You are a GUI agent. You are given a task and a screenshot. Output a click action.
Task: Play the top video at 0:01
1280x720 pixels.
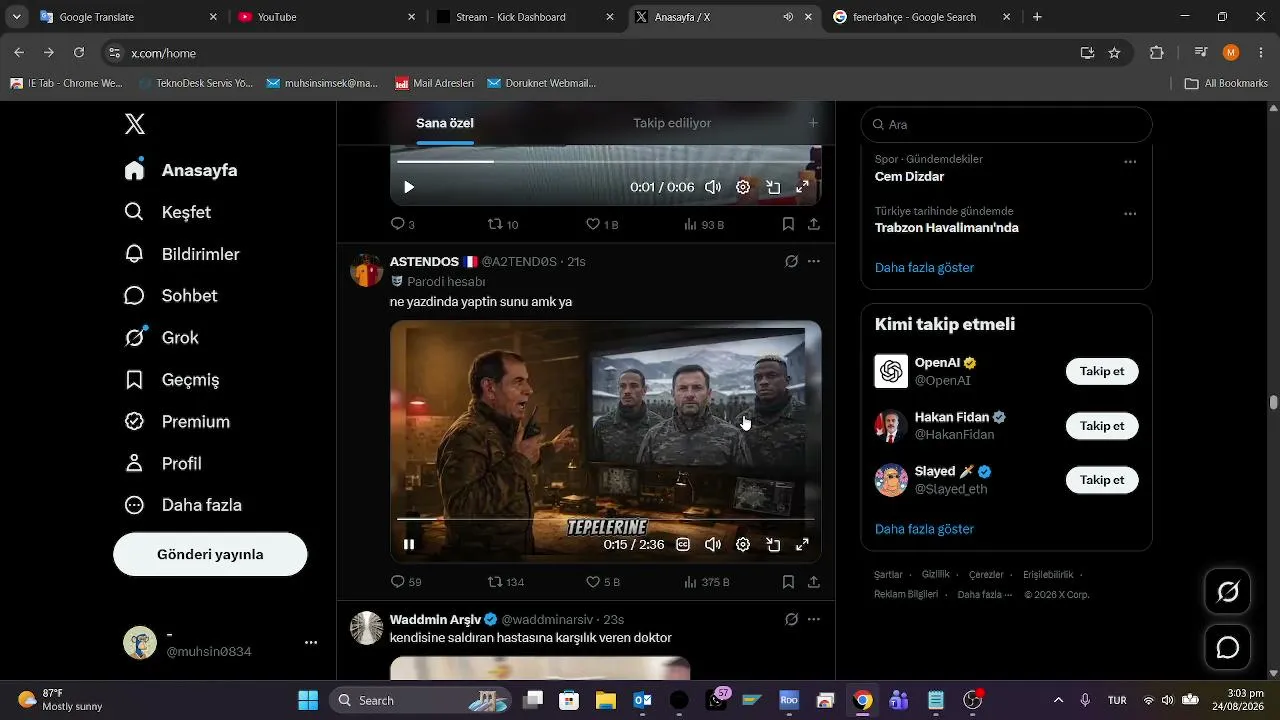coord(409,187)
